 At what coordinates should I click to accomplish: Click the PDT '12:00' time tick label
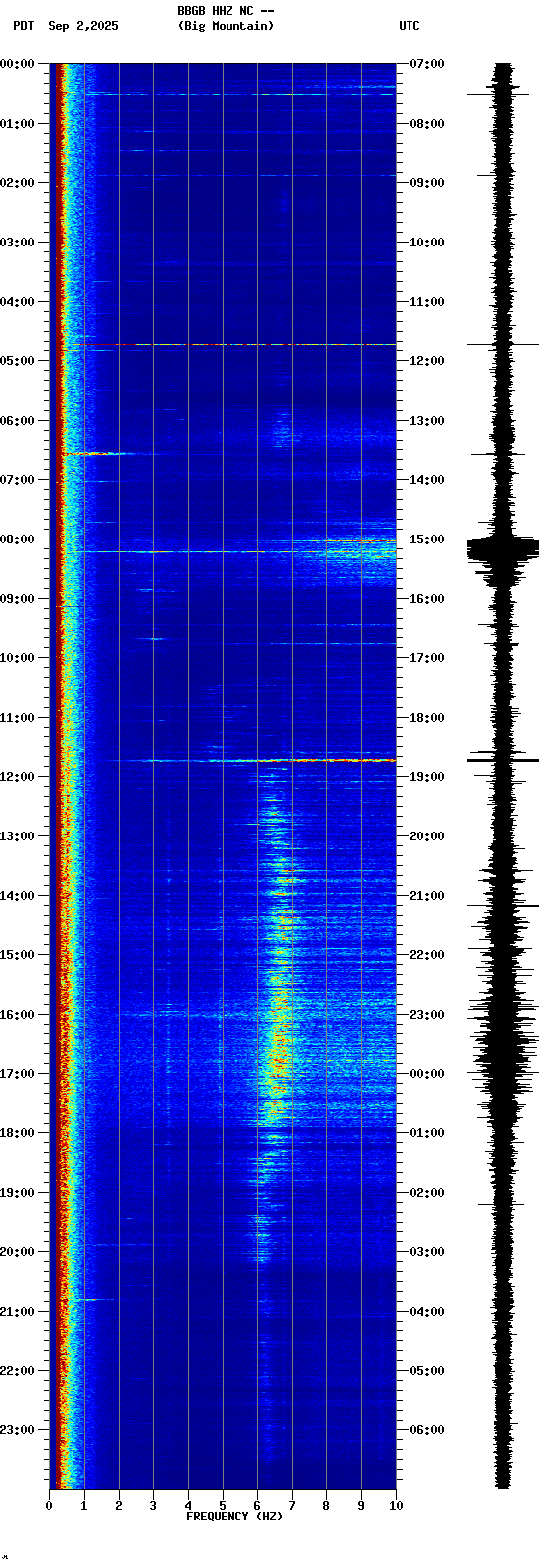(x=17, y=777)
